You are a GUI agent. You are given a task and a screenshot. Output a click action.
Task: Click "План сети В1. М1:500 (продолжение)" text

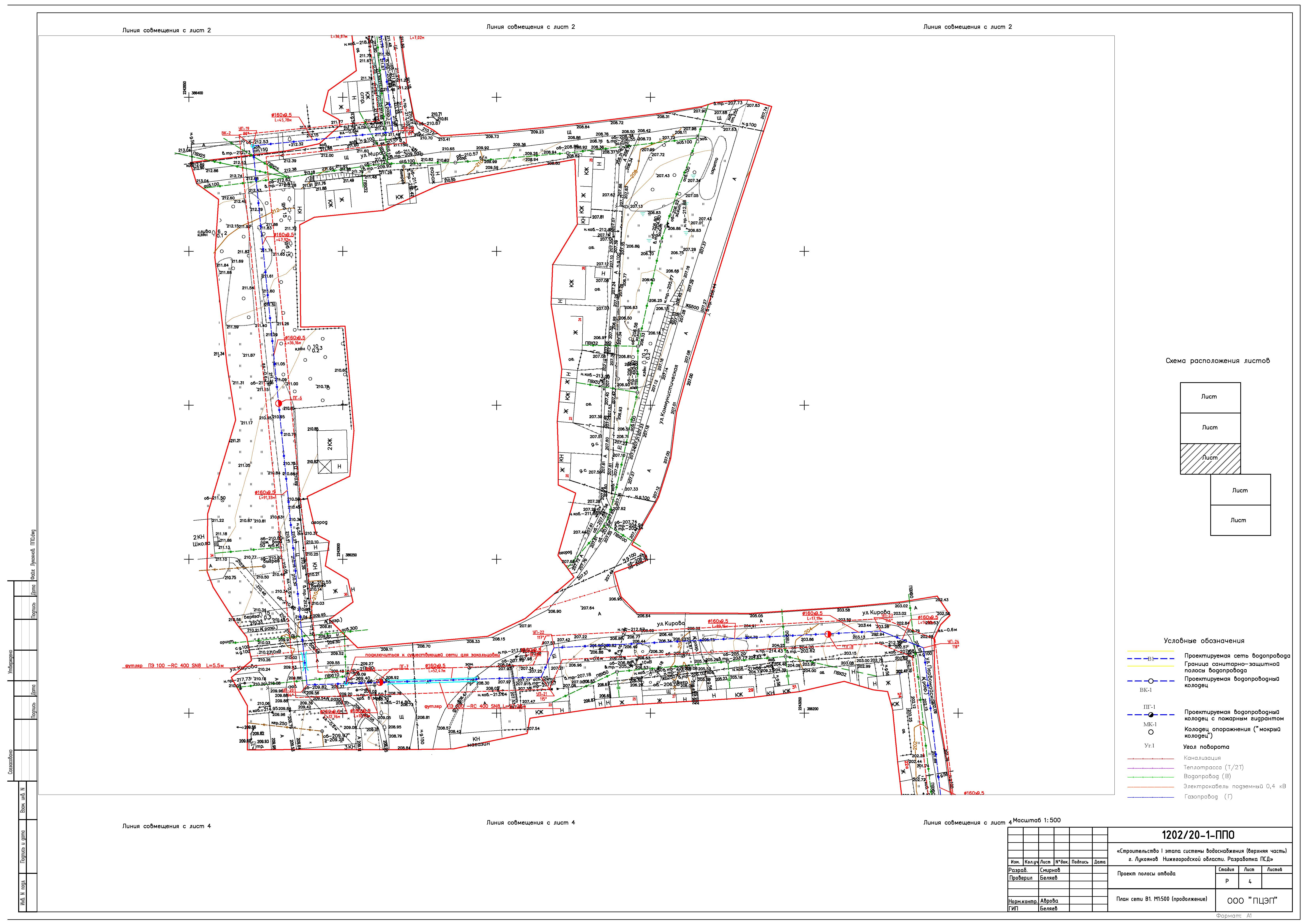[1162, 899]
